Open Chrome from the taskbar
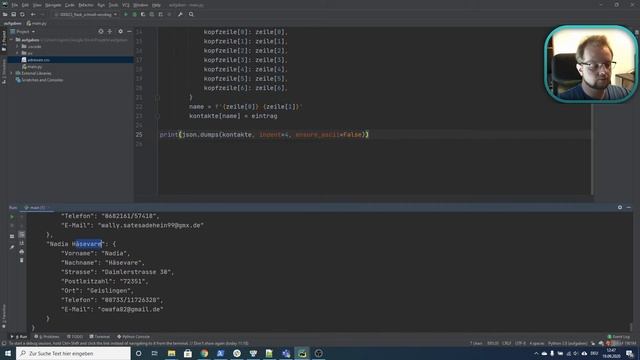The width and height of the screenshot is (640, 360). point(204,353)
